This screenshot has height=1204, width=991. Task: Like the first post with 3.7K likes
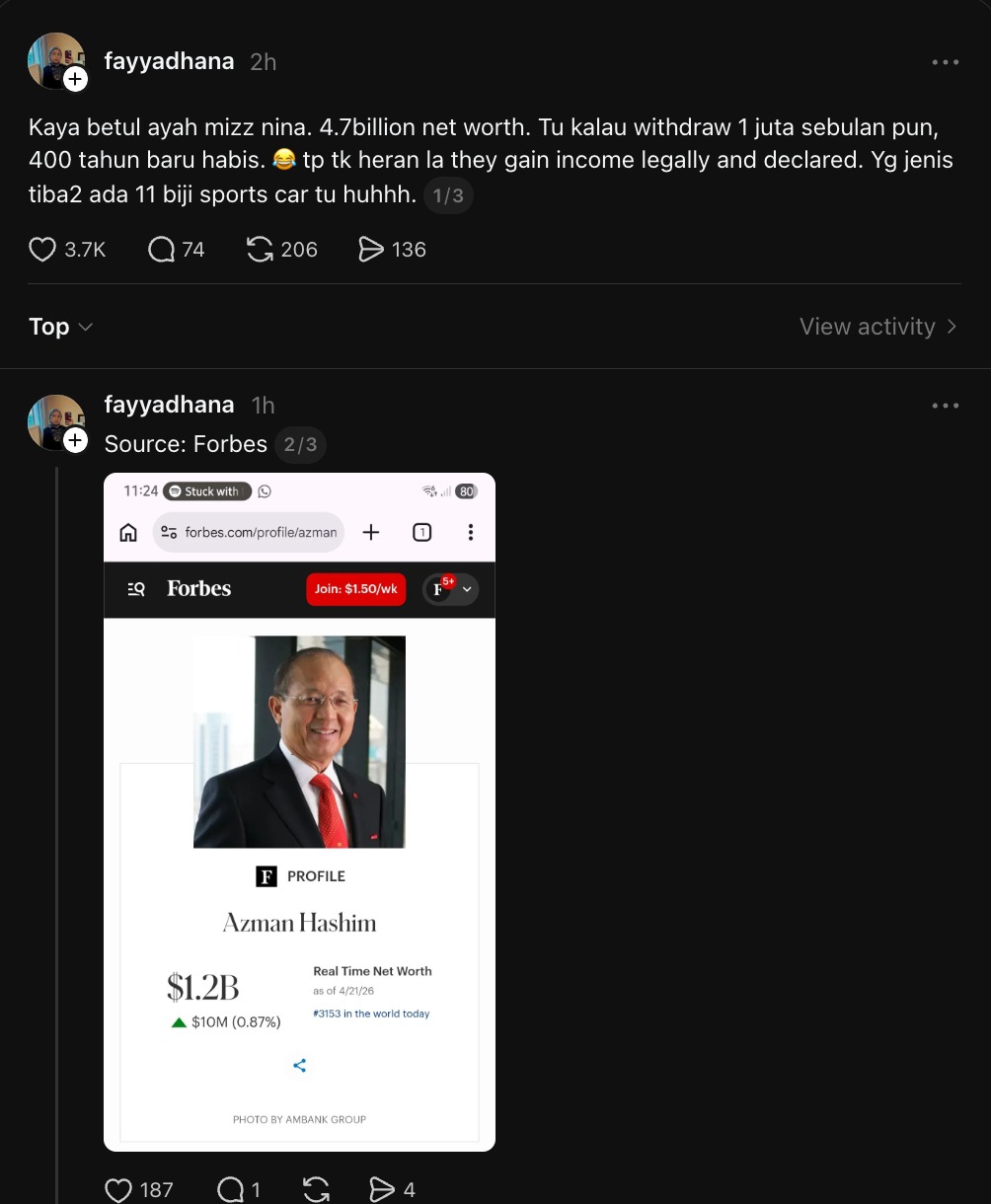tap(42, 250)
